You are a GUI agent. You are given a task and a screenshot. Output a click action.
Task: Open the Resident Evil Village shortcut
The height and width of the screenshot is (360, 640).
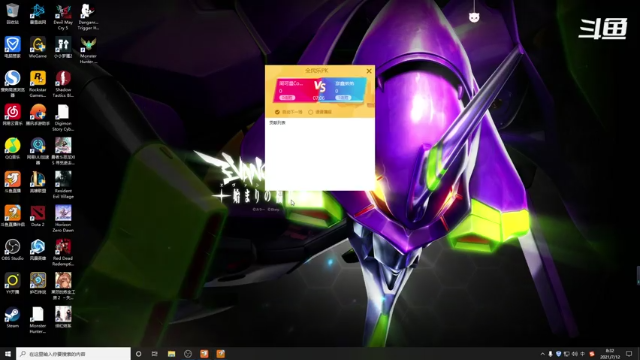[63, 184]
